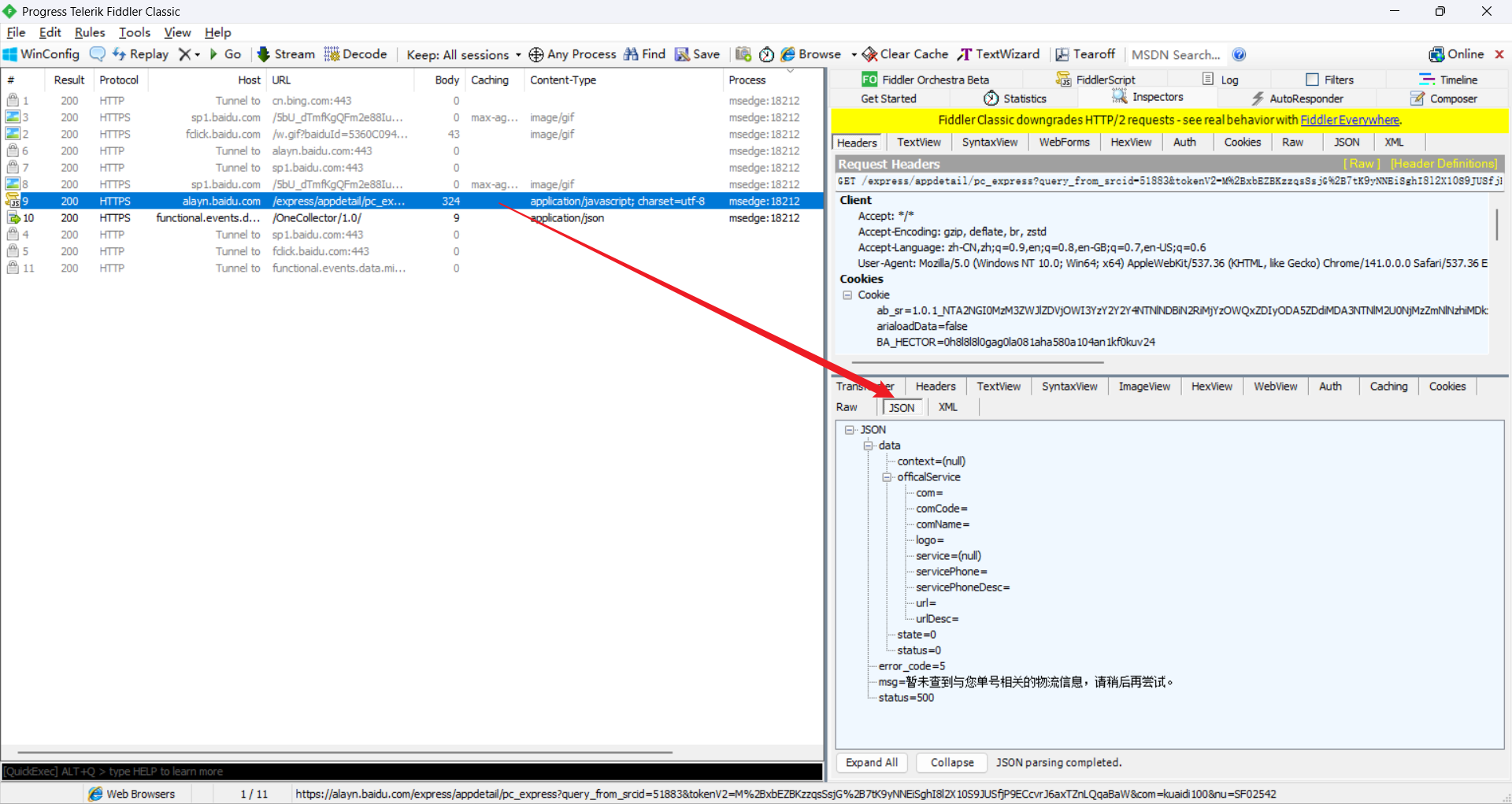
Task: Click session 9 JS file icon
Action: pyautogui.click(x=13, y=201)
